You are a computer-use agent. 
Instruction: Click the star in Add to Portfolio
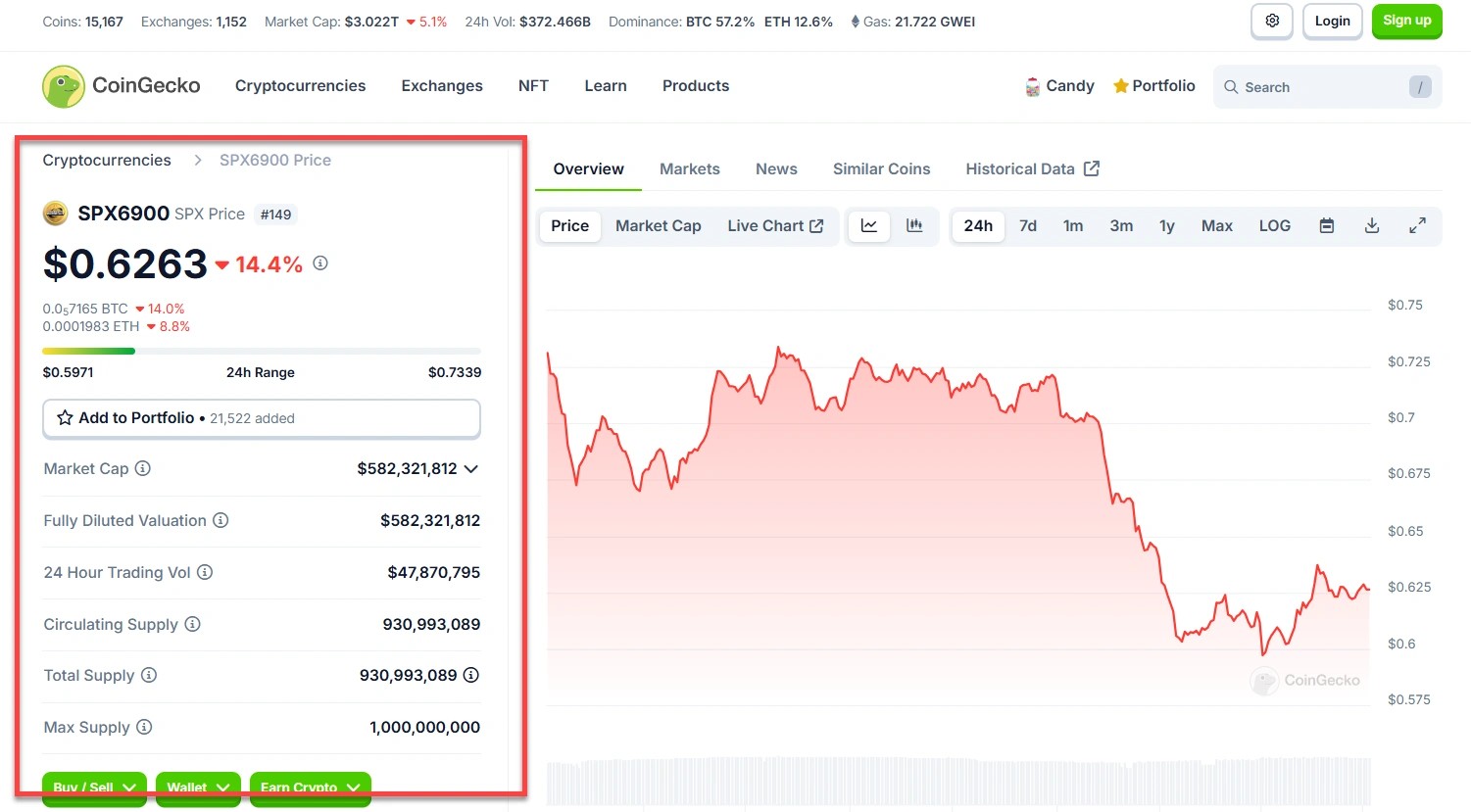[65, 418]
